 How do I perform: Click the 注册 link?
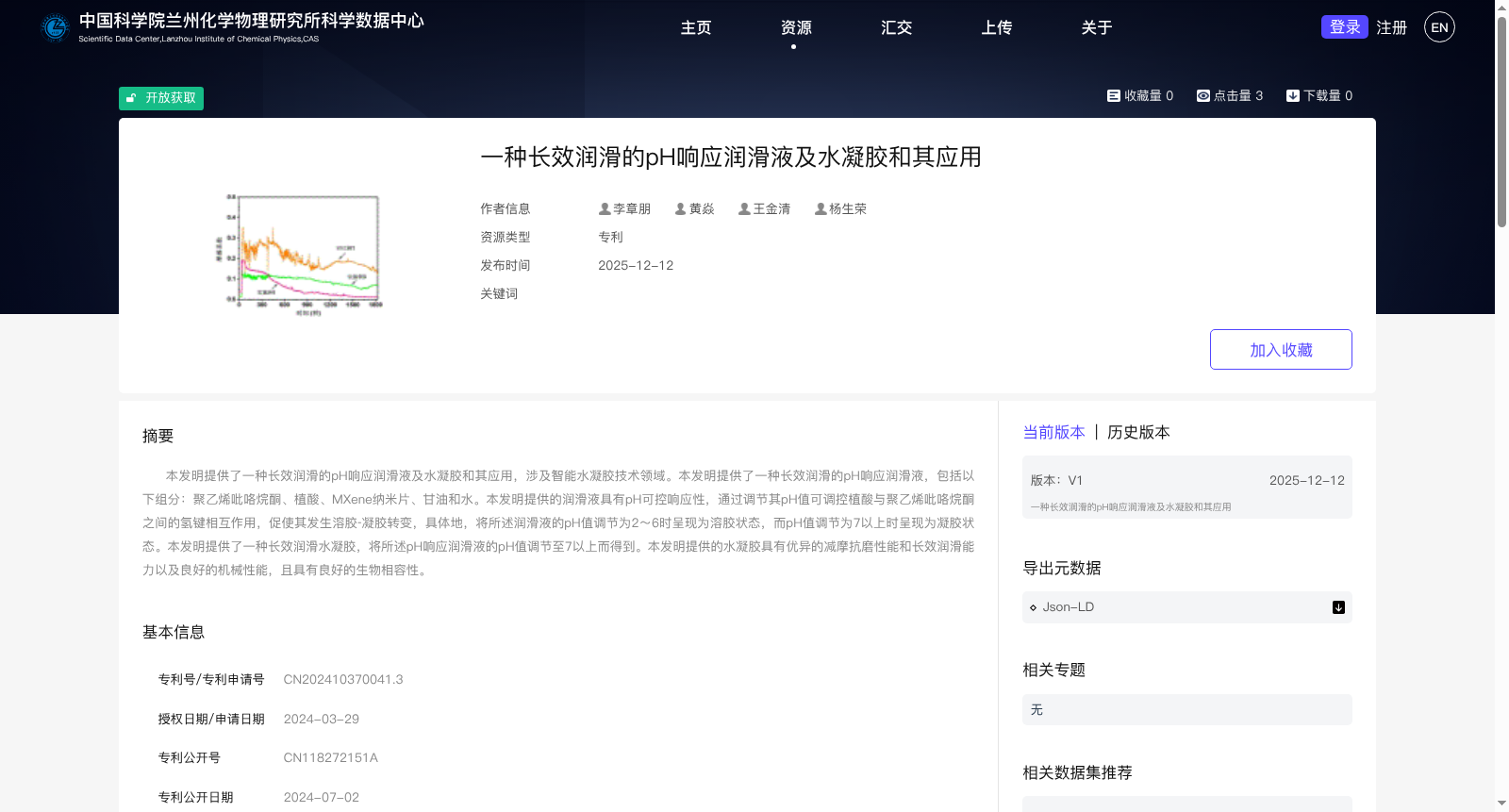coord(1391,27)
